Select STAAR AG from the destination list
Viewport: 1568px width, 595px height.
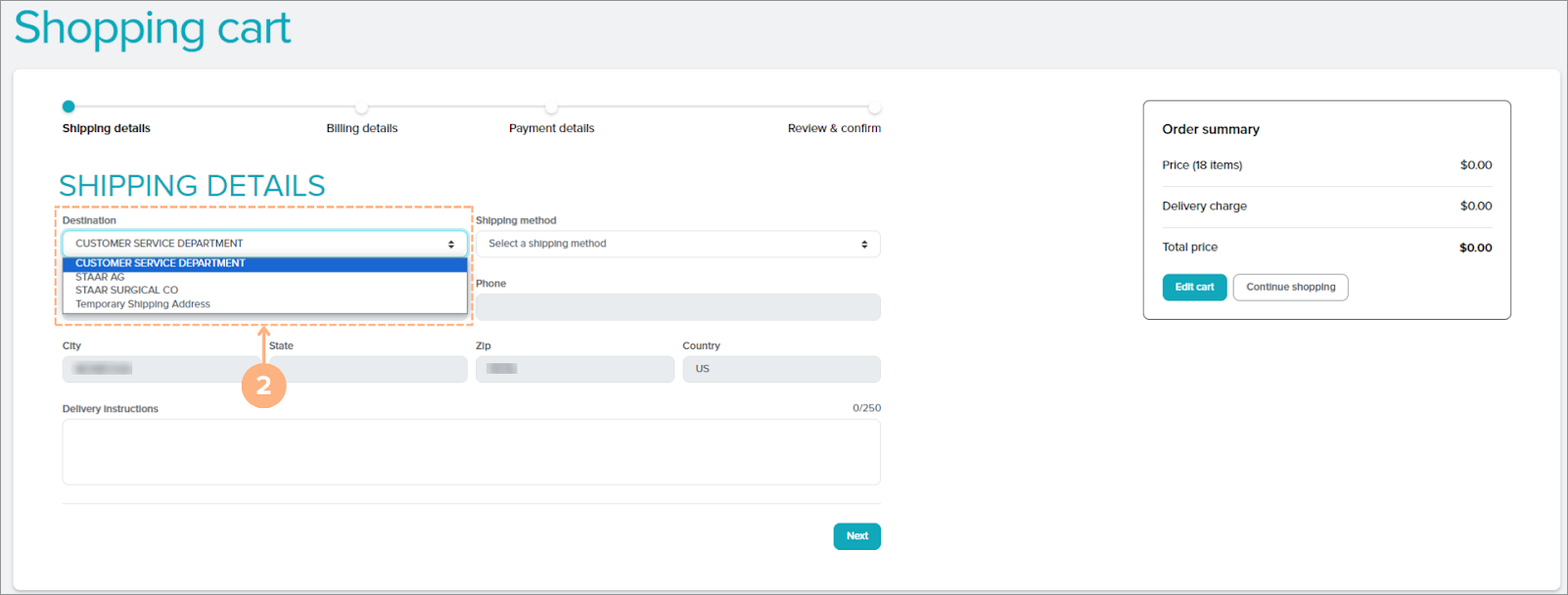tap(100, 277)
